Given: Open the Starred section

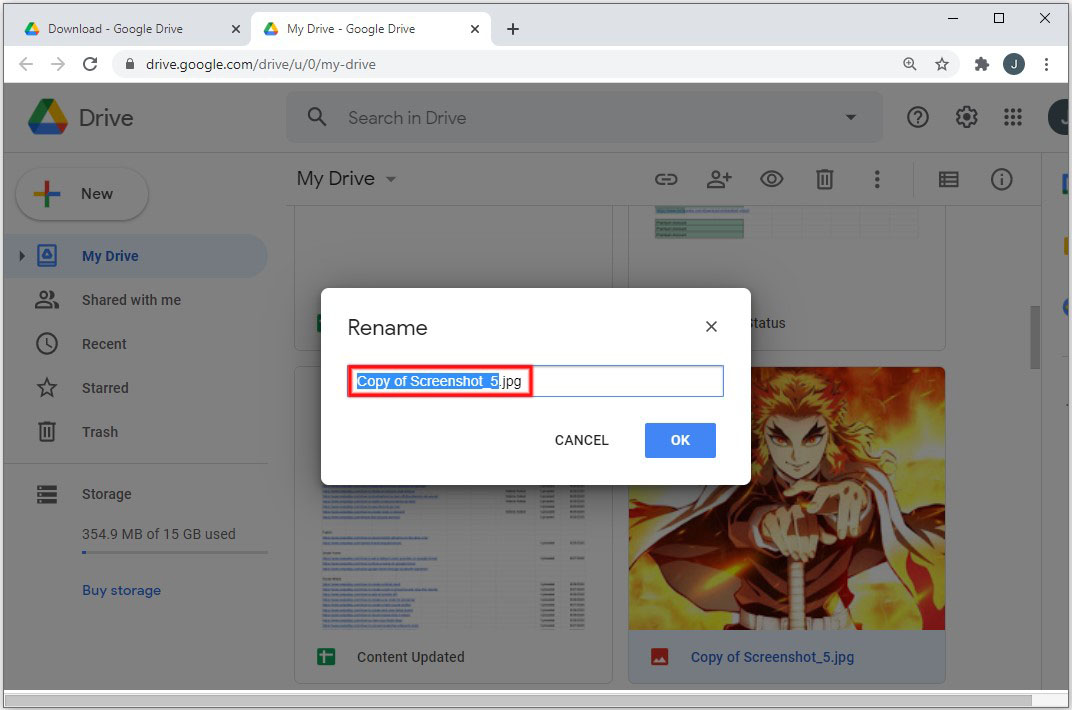Looking at the screenshot, I should tap(104, 388).
